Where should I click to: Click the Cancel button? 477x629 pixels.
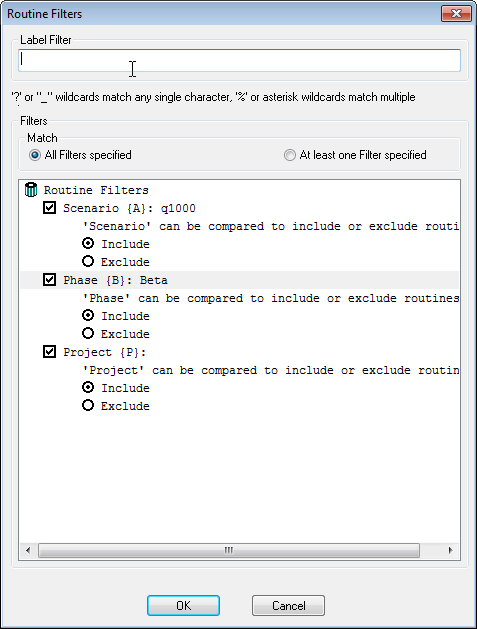288,605
